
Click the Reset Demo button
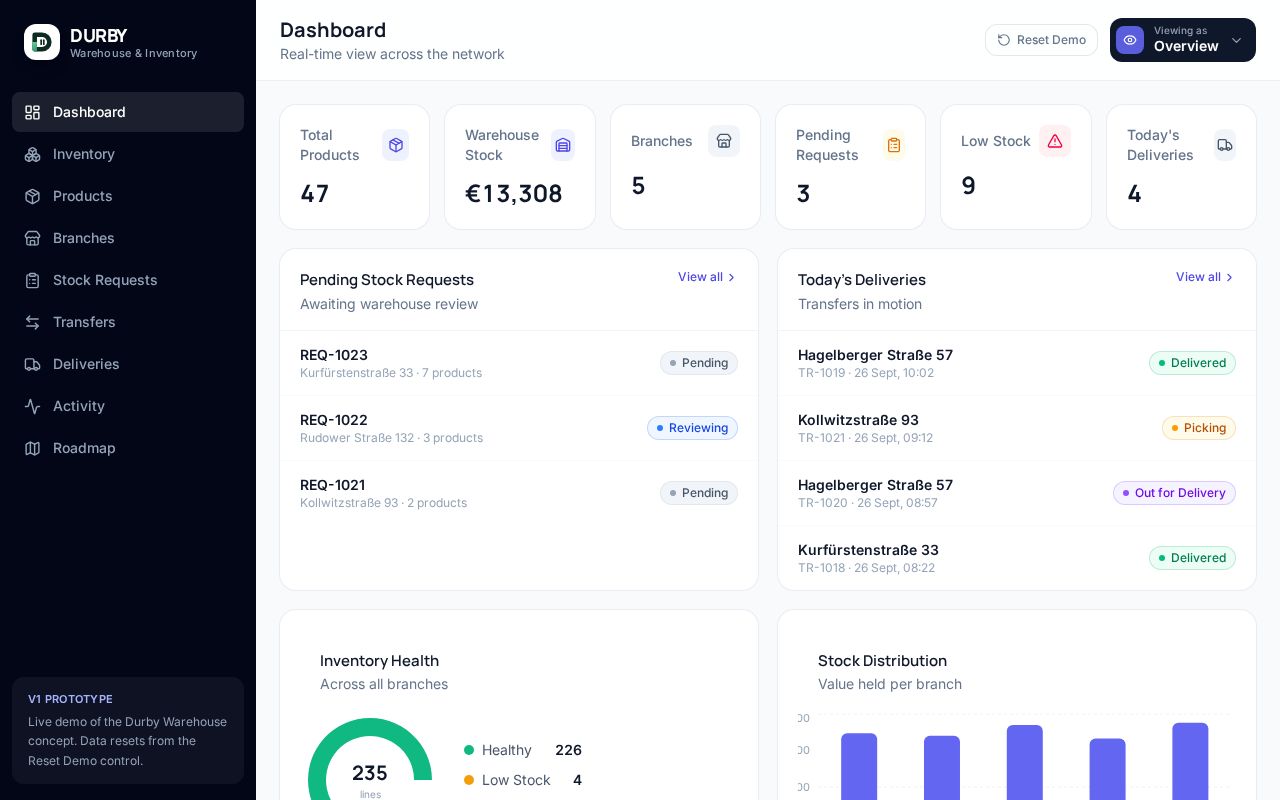point(1041,40)
